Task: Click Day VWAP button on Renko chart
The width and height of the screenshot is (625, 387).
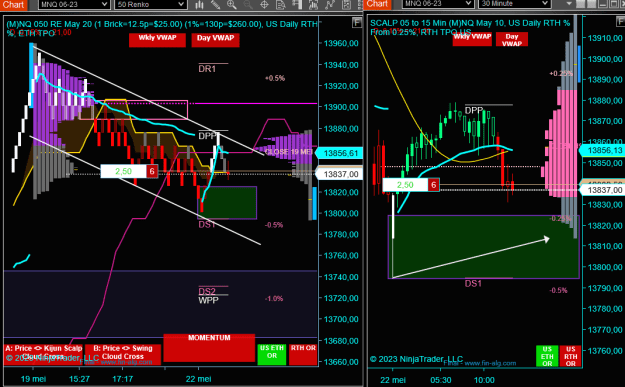Action: pyautogui.click(x=215, y=40)
